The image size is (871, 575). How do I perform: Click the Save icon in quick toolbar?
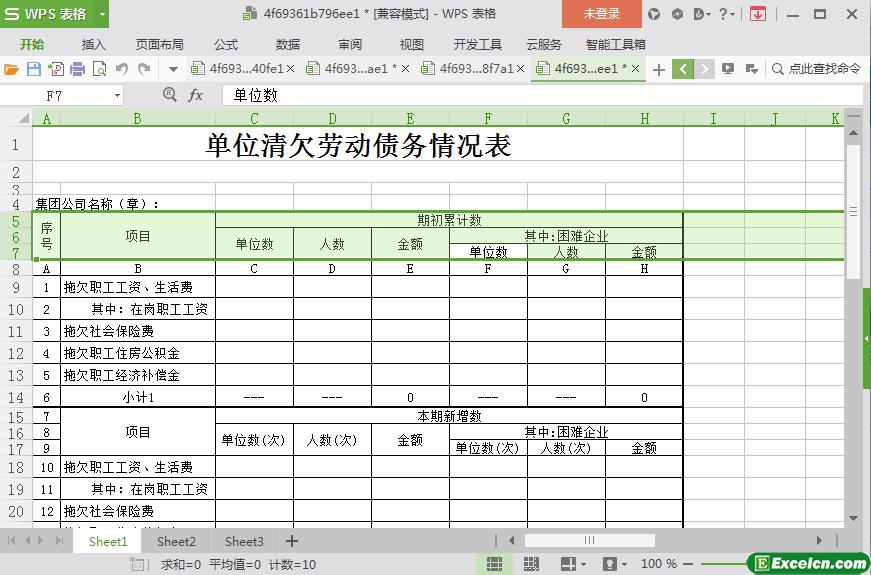(x=34, y=69)
